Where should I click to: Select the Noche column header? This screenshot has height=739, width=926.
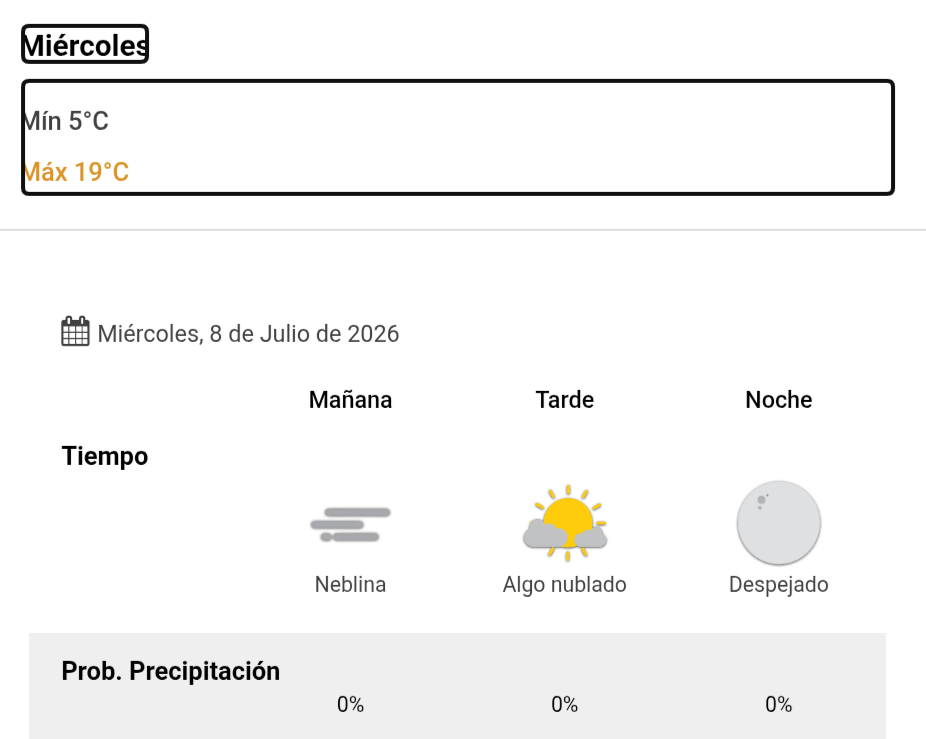point(778,400)
